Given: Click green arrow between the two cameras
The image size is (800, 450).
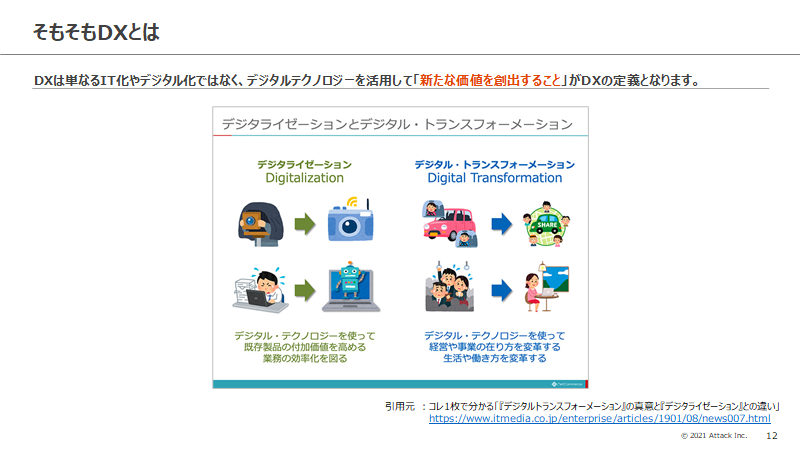Looking at the screenshot, I should click(x=305, y=223).
